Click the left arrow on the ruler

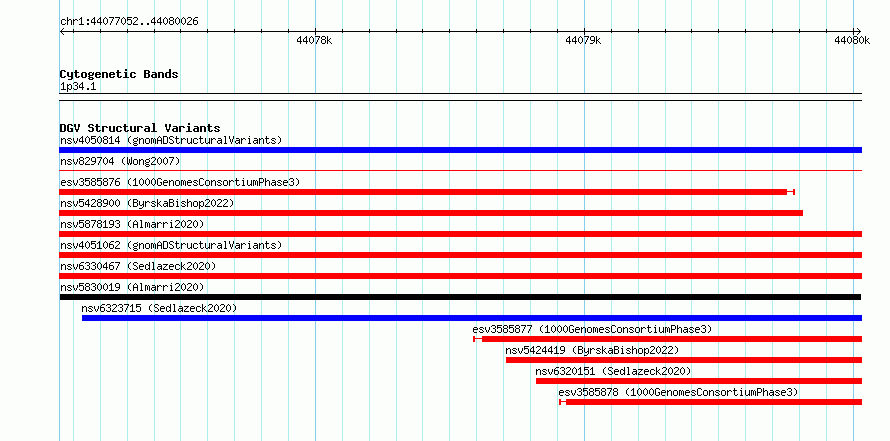click(63, 31)
